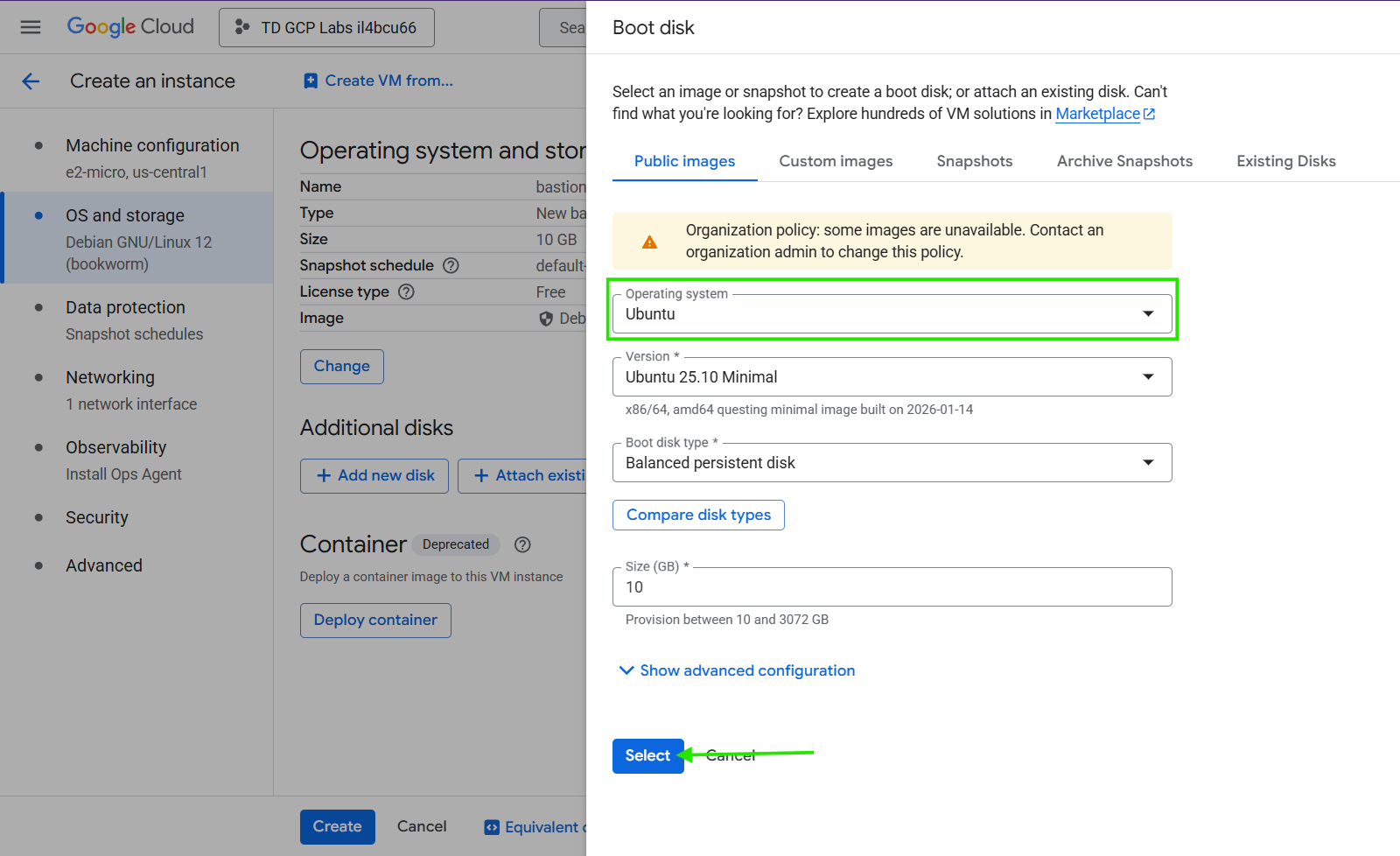Follow the Marketplace link
Screen dimensions: 1400x856
(1097, 114)
